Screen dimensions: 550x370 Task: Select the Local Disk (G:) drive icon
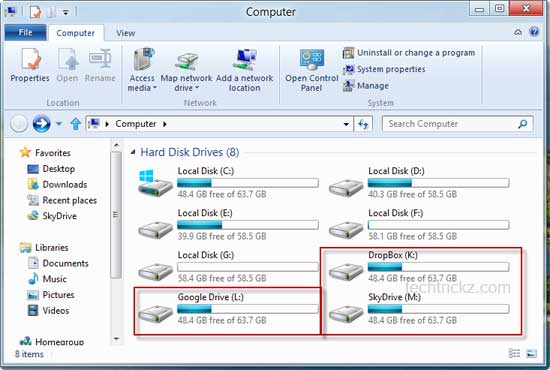point(155,271)
